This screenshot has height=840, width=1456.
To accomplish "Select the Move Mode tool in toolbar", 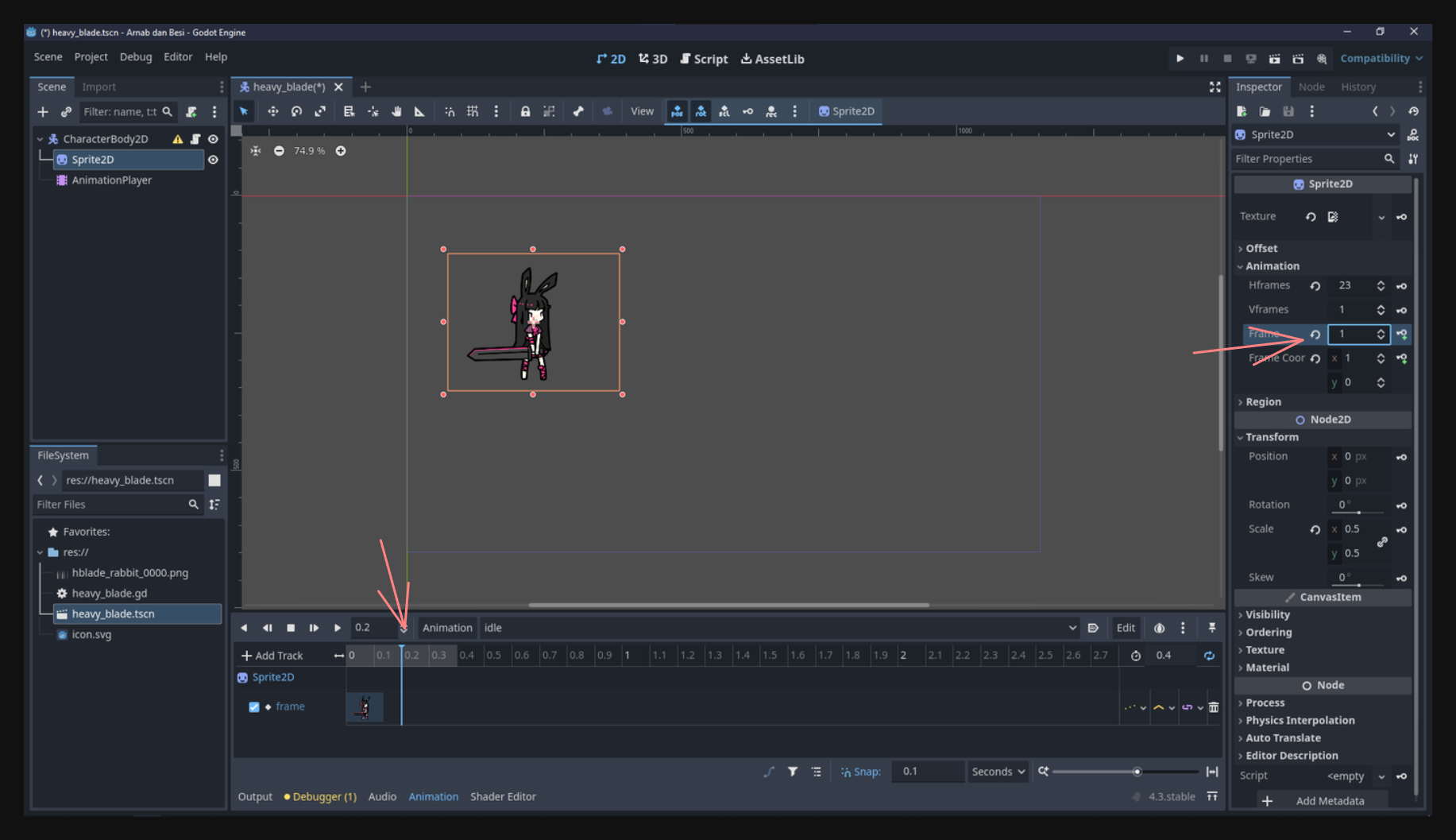I will pos(272,111).
